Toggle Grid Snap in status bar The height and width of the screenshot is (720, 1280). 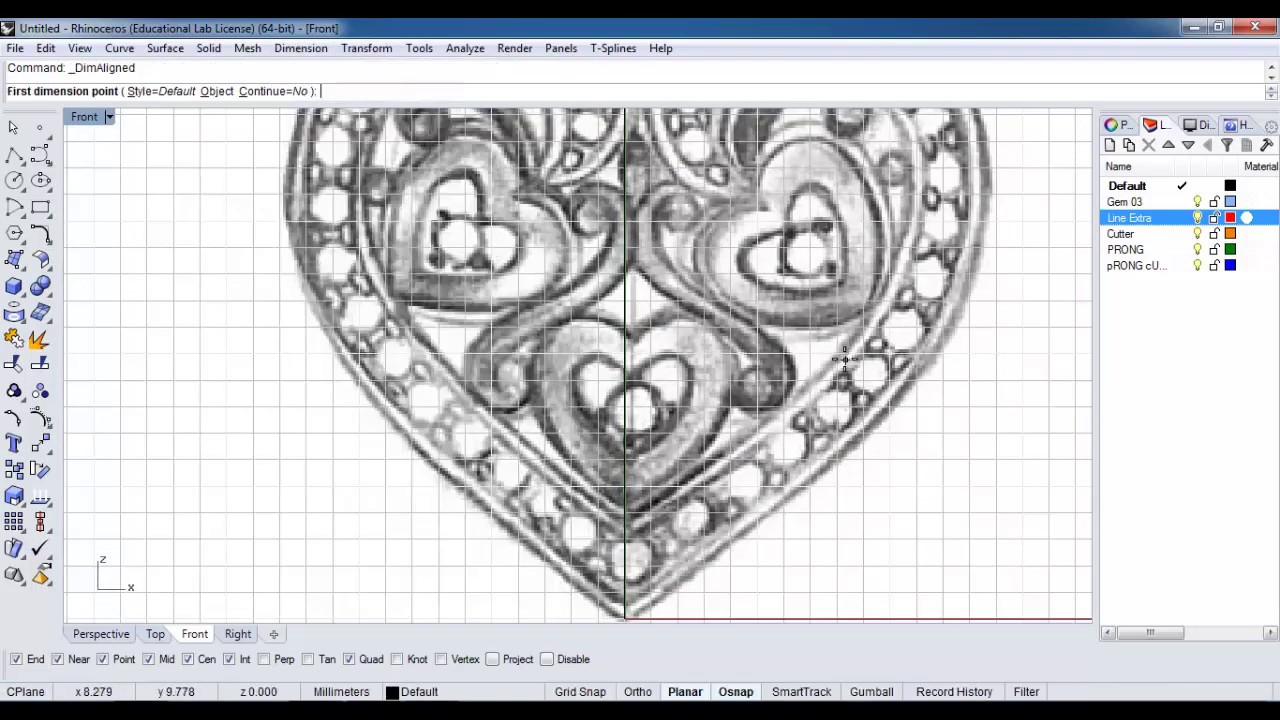580,692
